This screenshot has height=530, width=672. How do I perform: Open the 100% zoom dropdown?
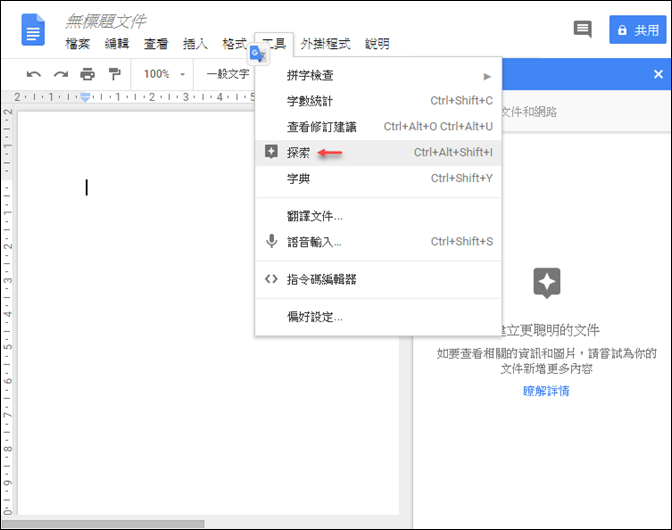[x=164, y=74]
